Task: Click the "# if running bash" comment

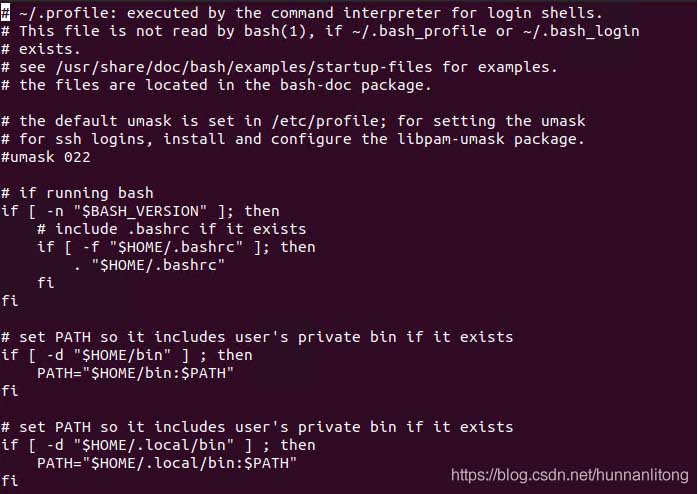Action: tap(78, 193)
